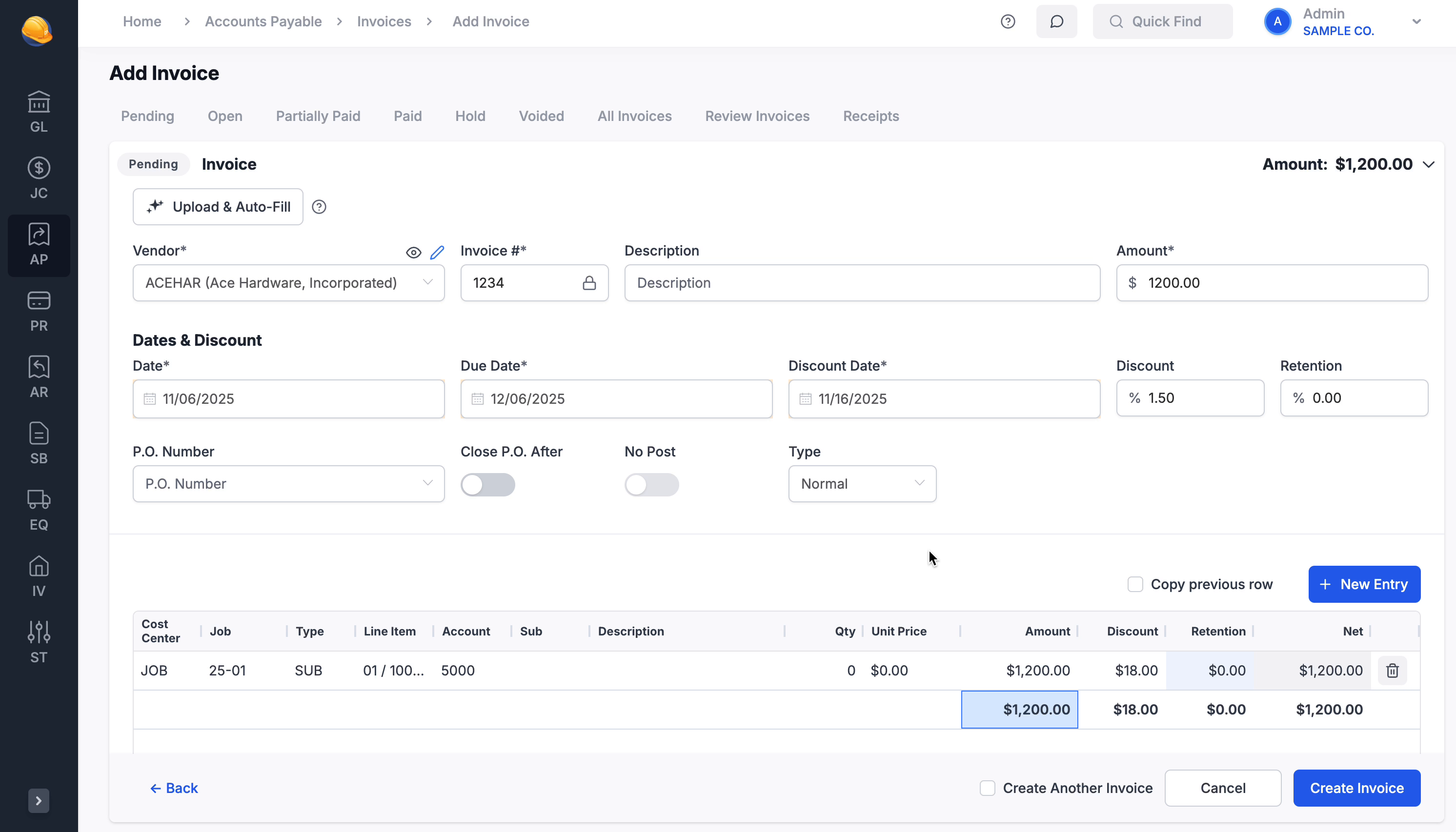Viewport: 1456px width, 832px height.
Task: Click the help question mark icon
Action: point(1008,21)
